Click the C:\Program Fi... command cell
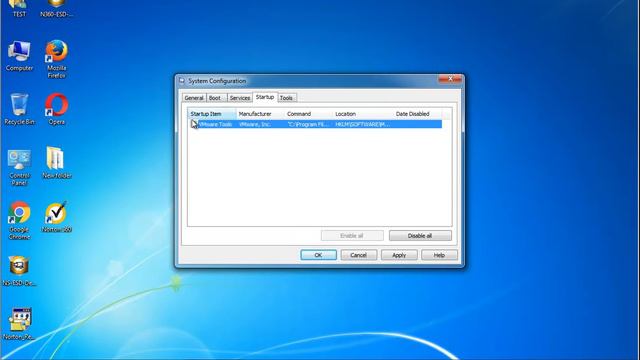Viewport: 640px width, 360px height. click(308, 124)
